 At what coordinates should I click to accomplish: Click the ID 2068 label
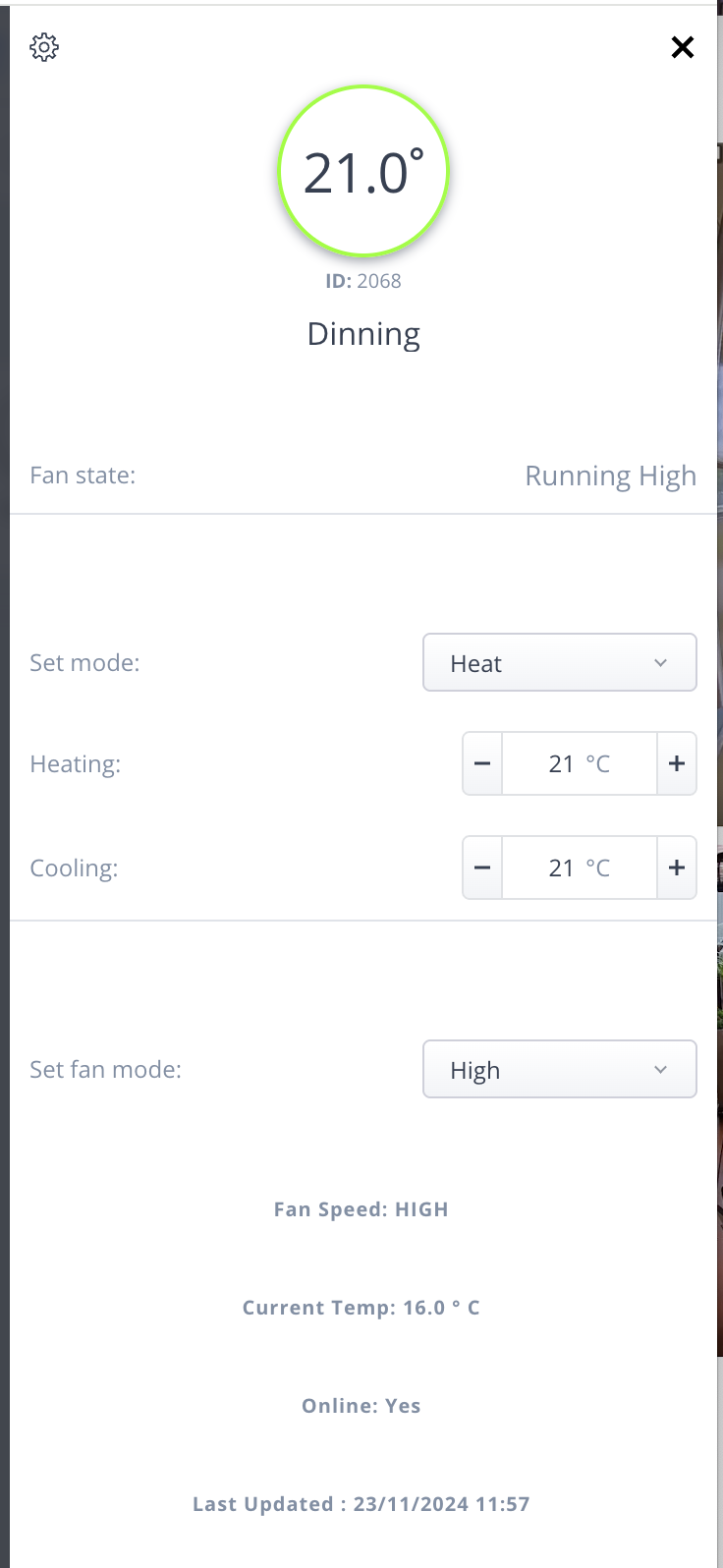pyautogui.click(x=363, y=281)
